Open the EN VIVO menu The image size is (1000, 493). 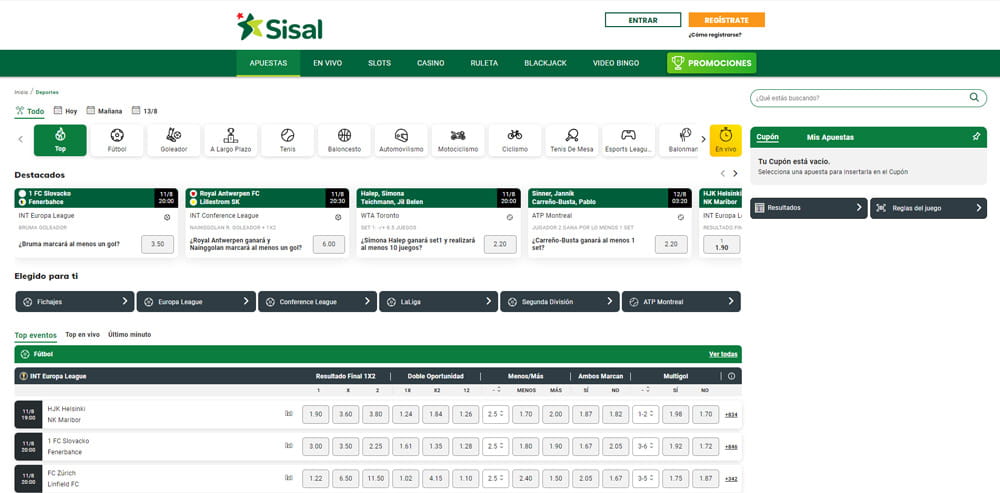pyautogui.click(x=327, y=63)
